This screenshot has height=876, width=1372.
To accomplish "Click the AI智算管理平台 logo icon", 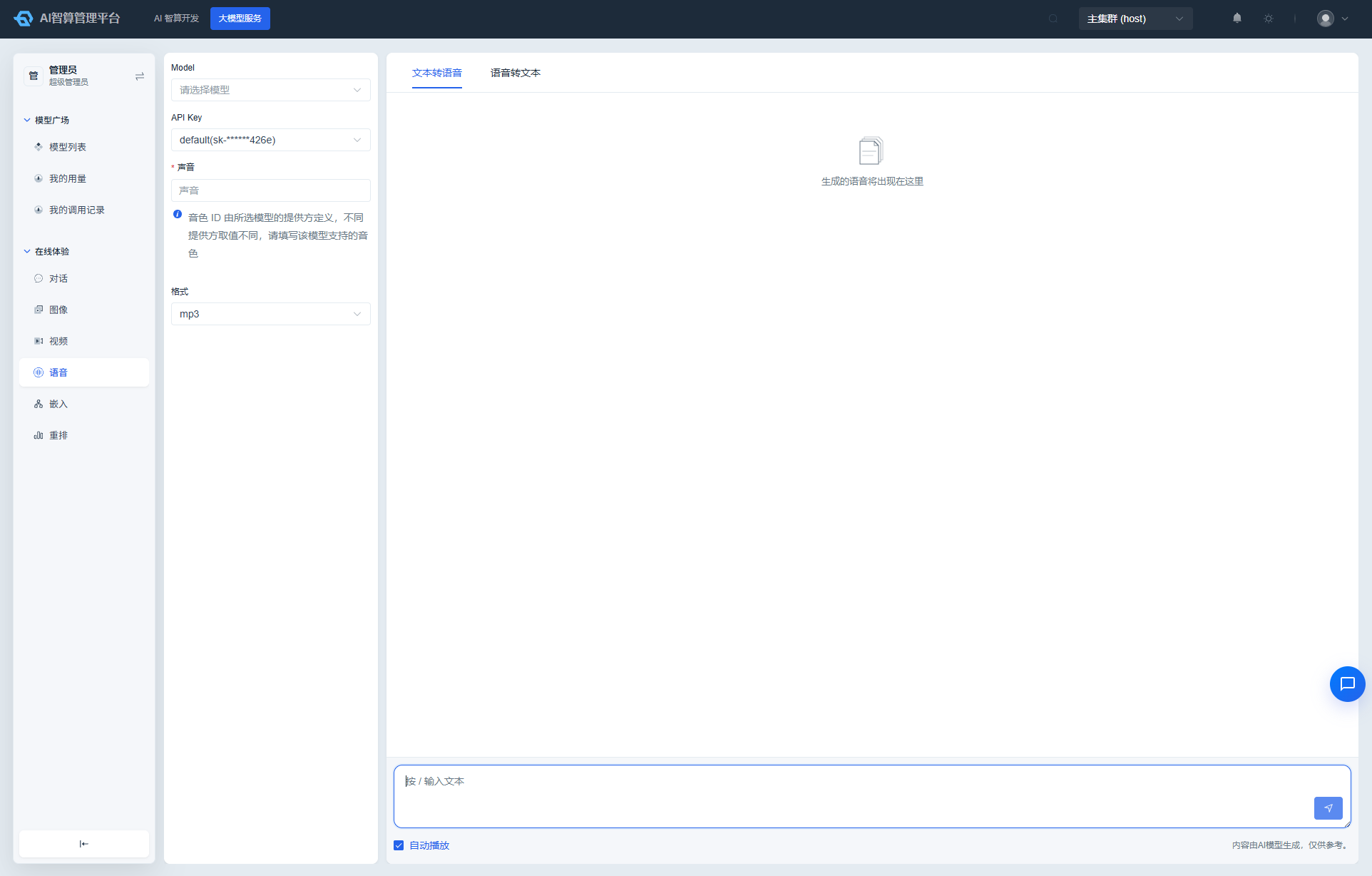I will pos(24,19).
